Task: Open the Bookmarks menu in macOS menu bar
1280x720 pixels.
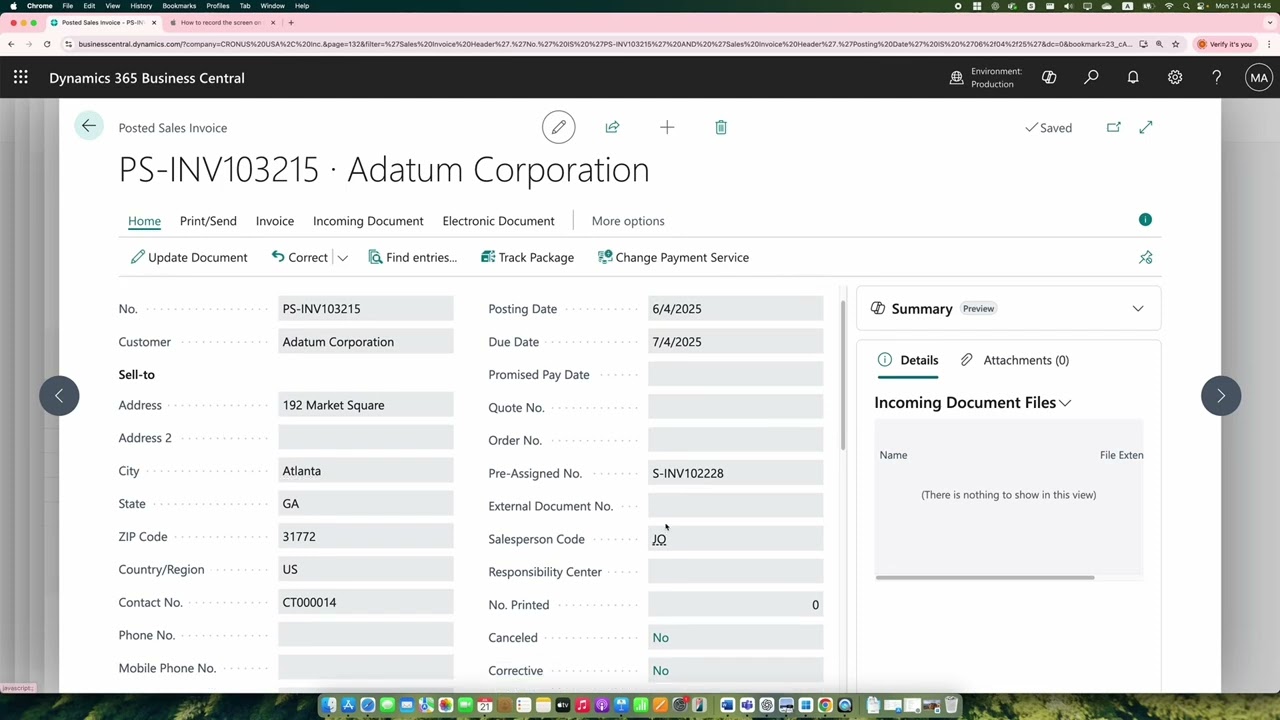Action: pos(179,6)
